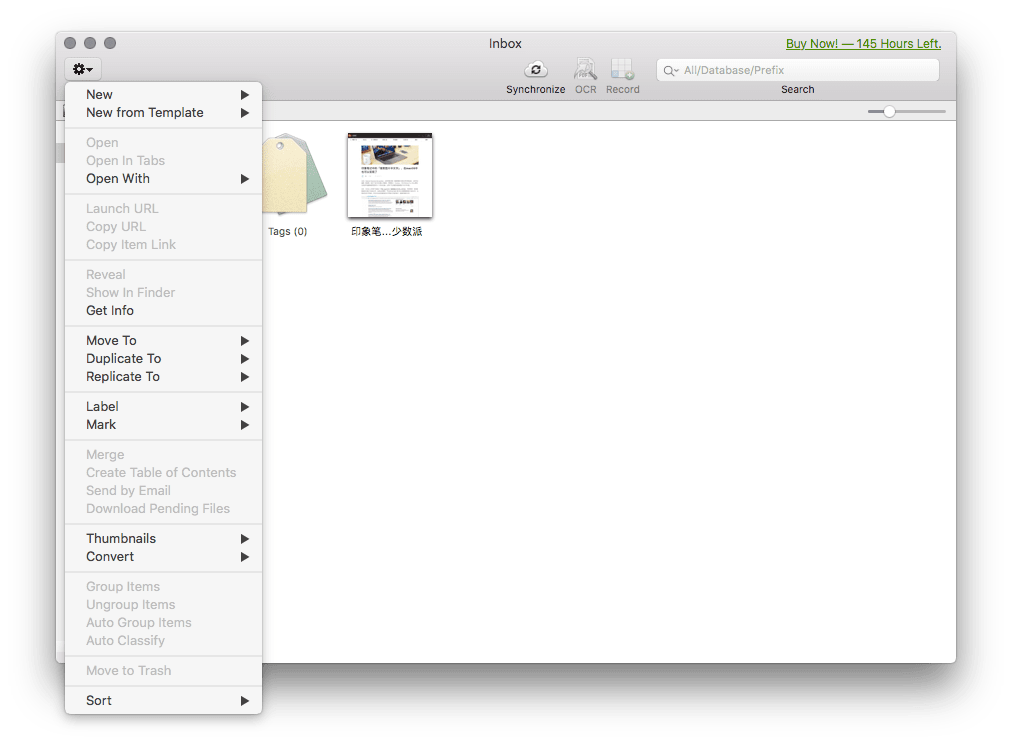The height and width of the screenshot is (743, 1012).
Task: Click the Record toolbar icon
Action: [622, 70]
